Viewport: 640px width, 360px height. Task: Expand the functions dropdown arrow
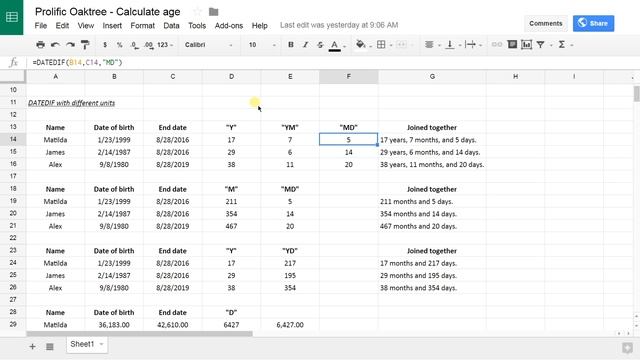click(x=572, y=45)
